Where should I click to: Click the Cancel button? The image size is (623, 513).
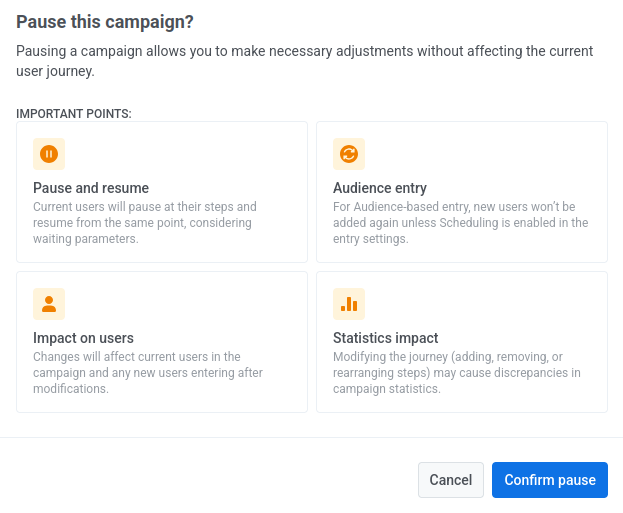pyautogui.click(x=451, y=480)
